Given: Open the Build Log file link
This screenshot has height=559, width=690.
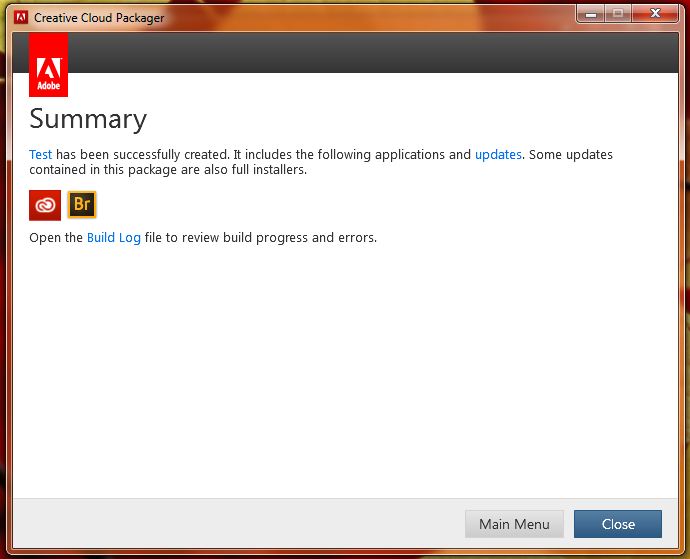Looking at the screenshot, I should (114, 238).
